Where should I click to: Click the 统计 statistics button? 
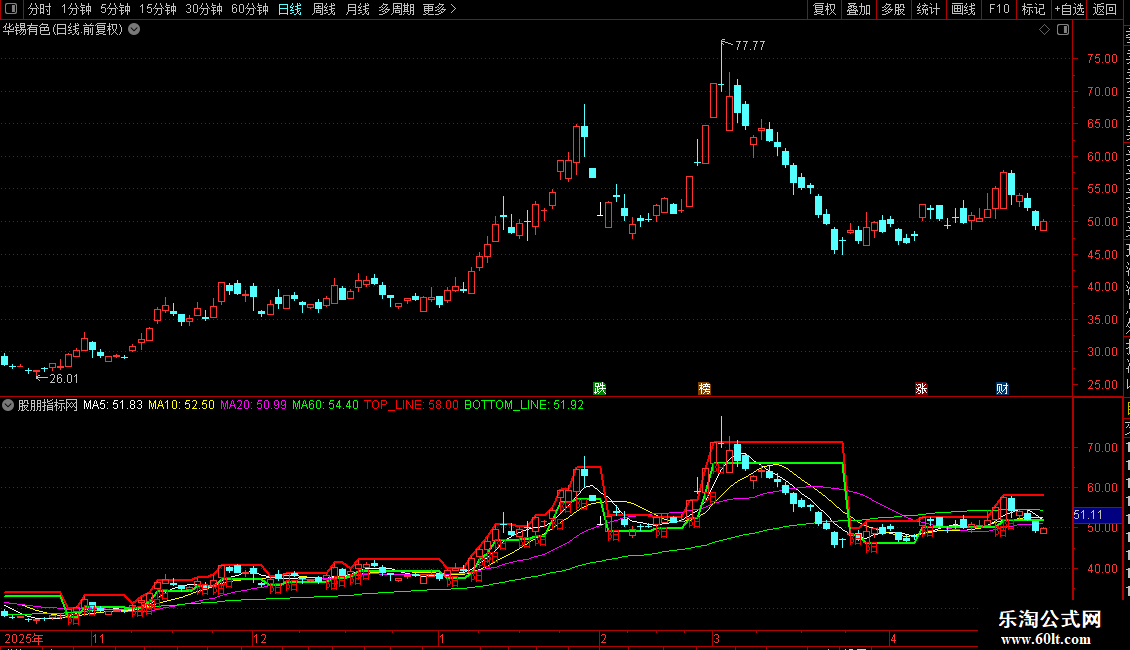tap(928, 9)
